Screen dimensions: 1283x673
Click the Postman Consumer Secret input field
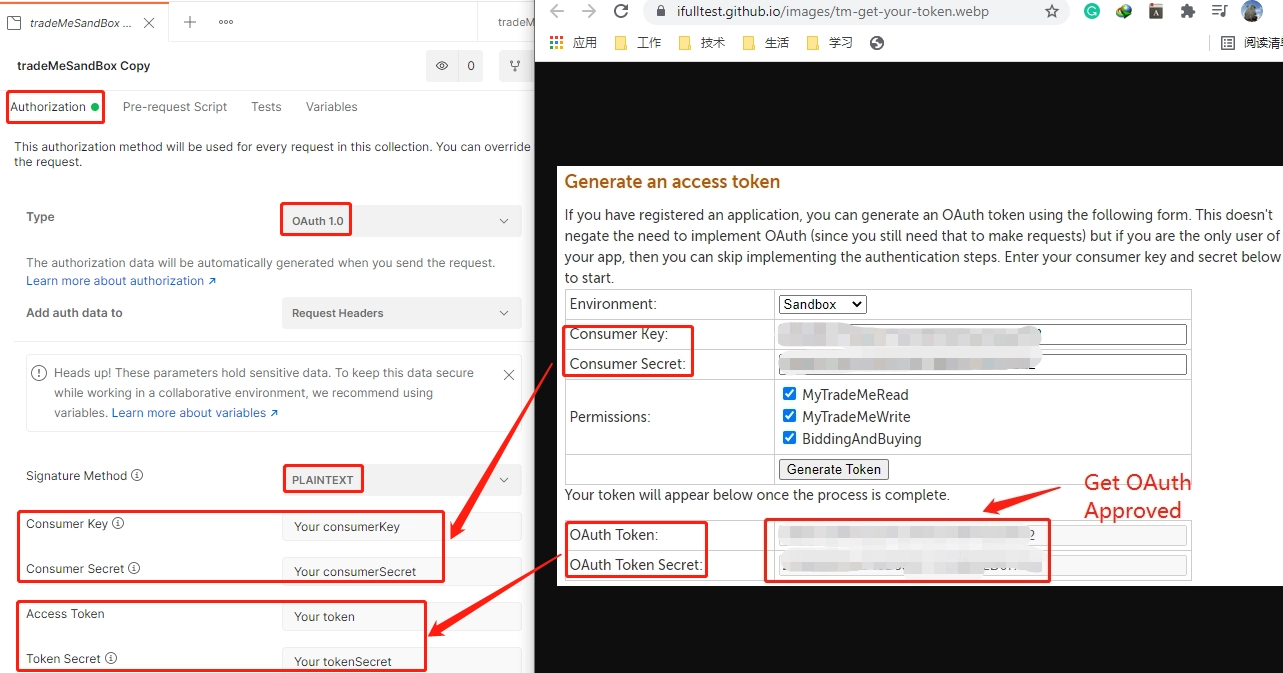click(402, 572)
